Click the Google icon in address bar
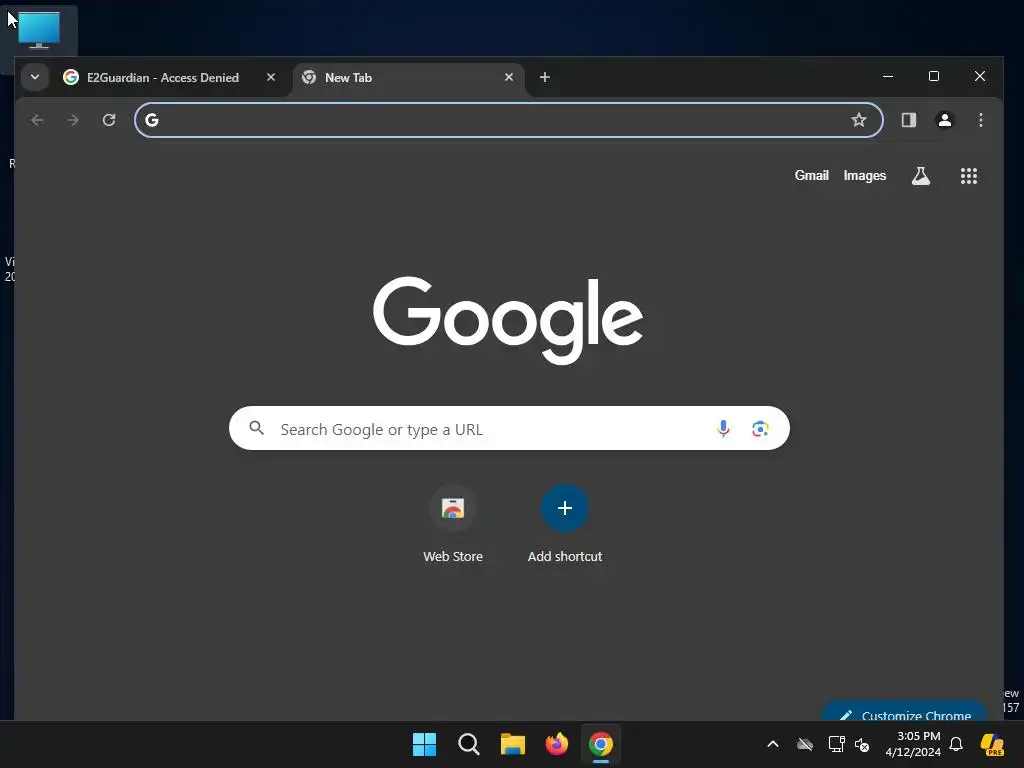Screen dimensions: 1024x768 pos(152,120)
